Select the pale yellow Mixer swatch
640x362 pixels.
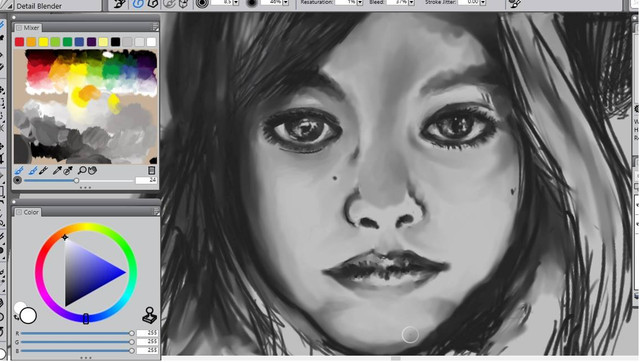pos(104,42)
